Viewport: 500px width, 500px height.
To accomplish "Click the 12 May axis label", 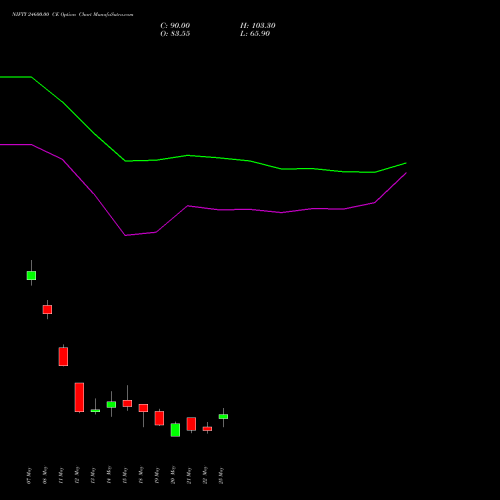I will pos(77,475).
